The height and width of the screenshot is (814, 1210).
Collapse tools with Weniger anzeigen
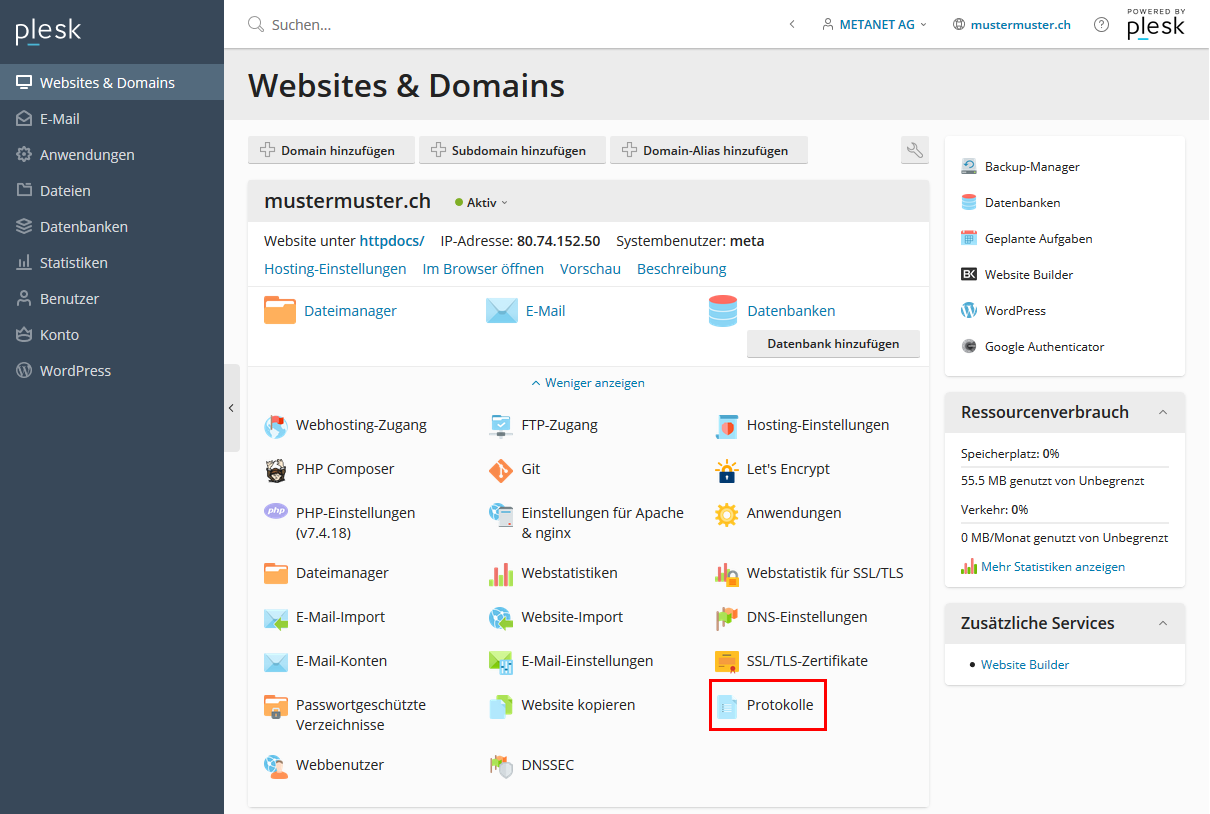(588, 383)
